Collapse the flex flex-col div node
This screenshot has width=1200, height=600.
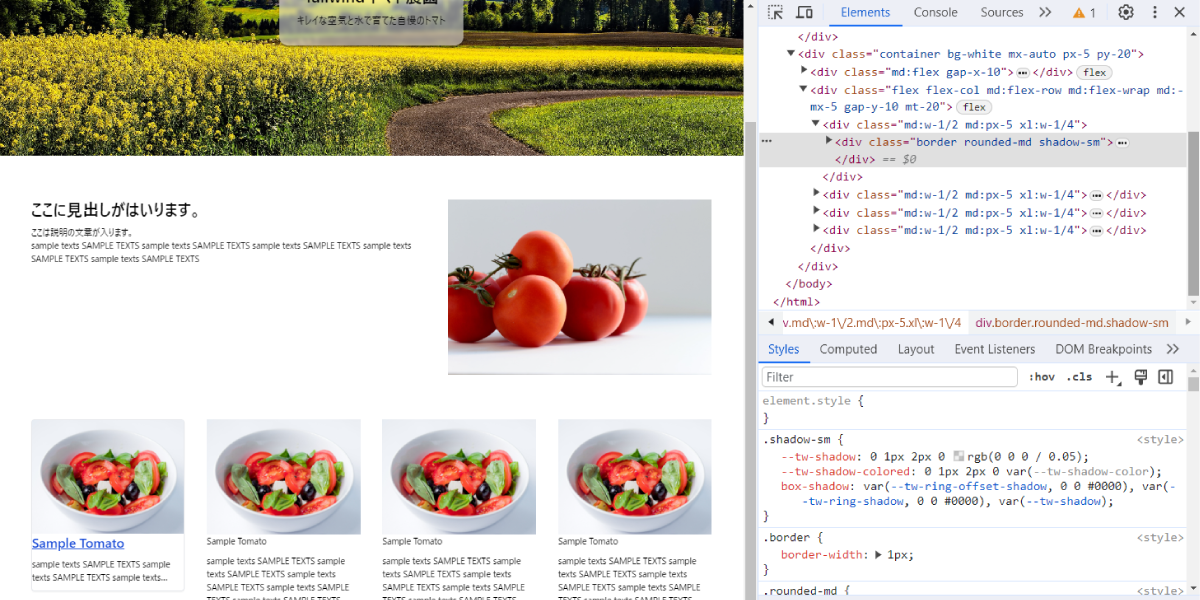[804, 89]
